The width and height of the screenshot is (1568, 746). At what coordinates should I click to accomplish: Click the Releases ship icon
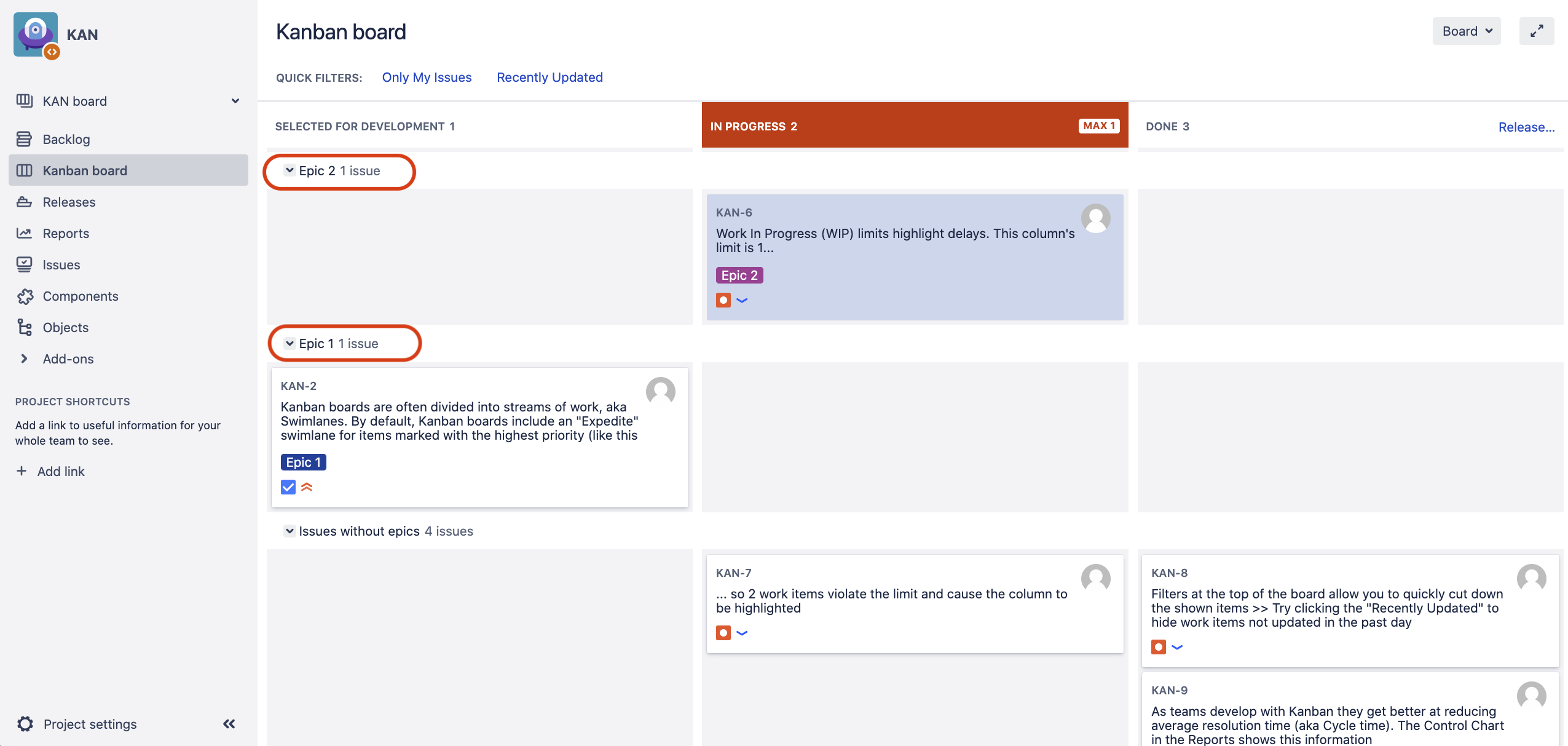click(24, 202)
